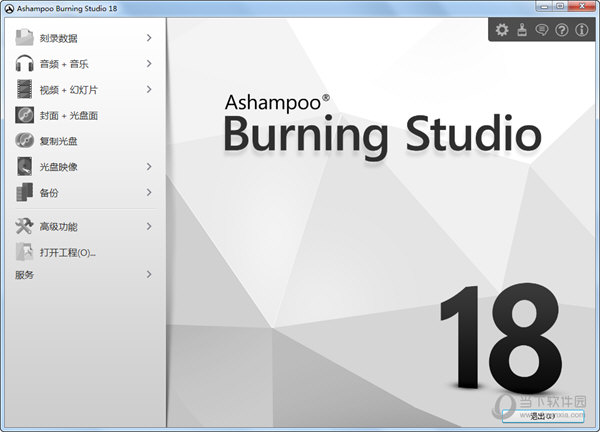Expand the arrow next to 刻录数据
Image resolution: width=600 pixels, height=432 pixels.
click(x=149, y=38)
